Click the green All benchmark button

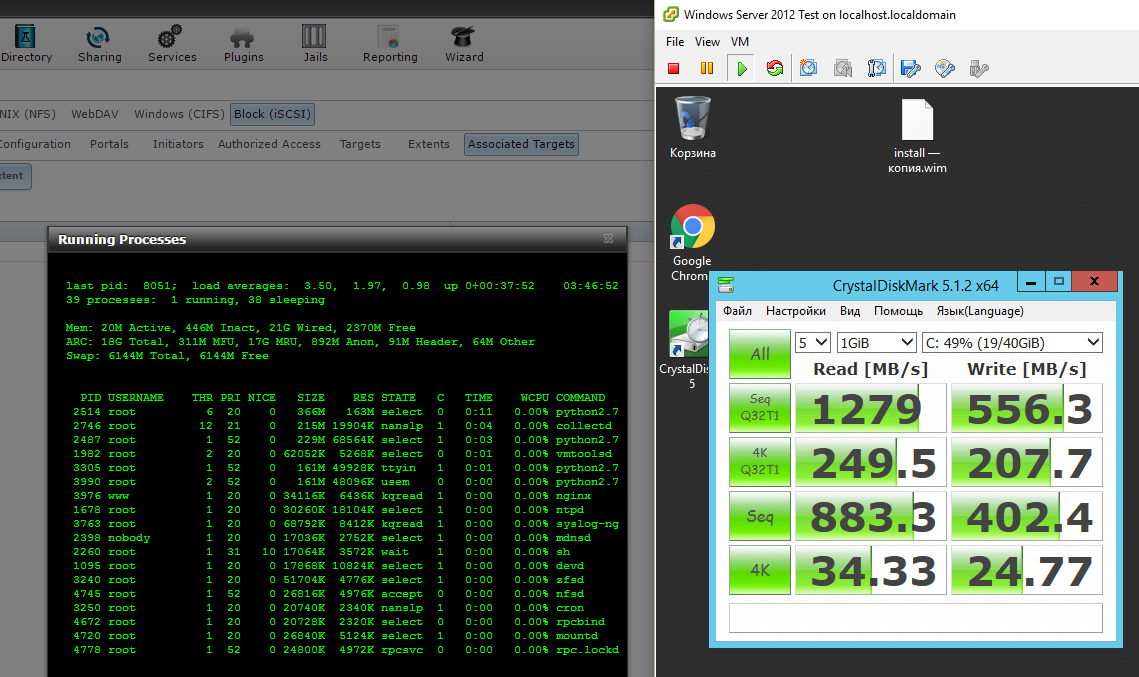760,354
